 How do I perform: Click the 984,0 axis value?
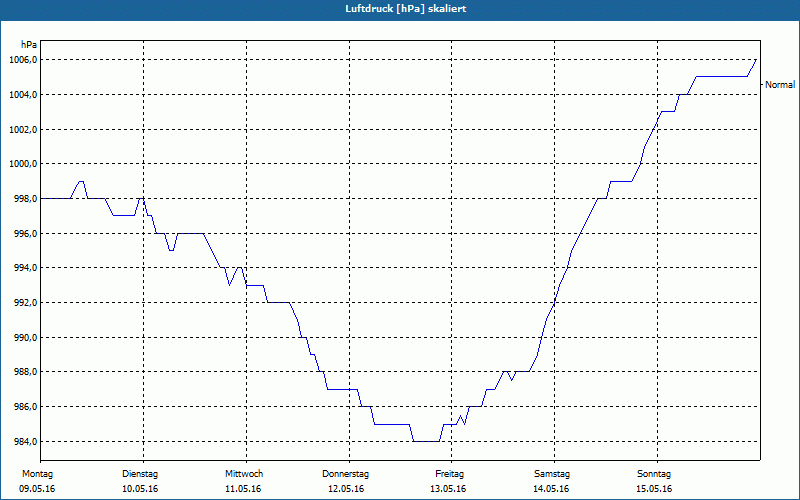[25, 441]
